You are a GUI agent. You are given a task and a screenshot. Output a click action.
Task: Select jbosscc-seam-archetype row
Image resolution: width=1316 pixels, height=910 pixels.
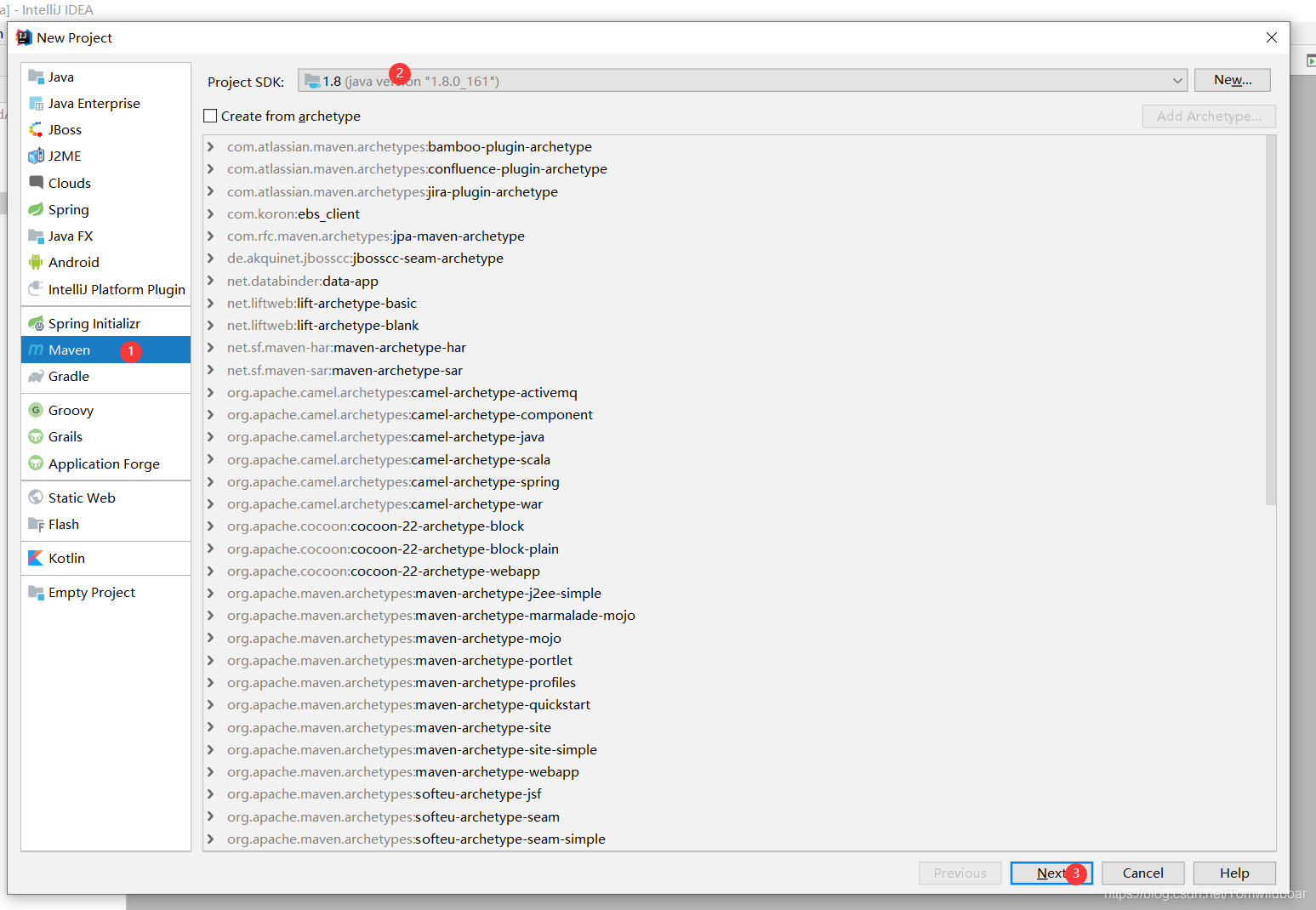pyautogui.click(x=734, y=259)
